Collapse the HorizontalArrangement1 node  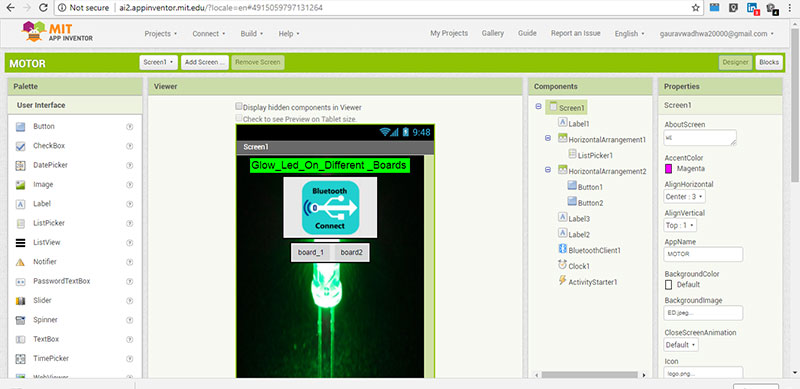[548, 138]
